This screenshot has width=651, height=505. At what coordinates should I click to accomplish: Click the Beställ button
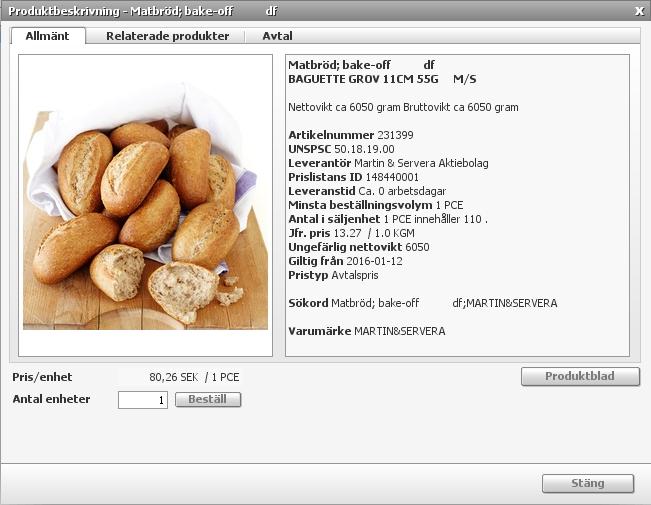208,400
